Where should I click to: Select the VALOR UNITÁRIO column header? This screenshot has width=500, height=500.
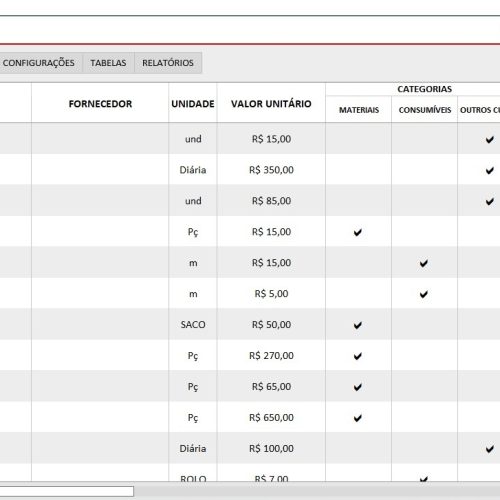271,104
